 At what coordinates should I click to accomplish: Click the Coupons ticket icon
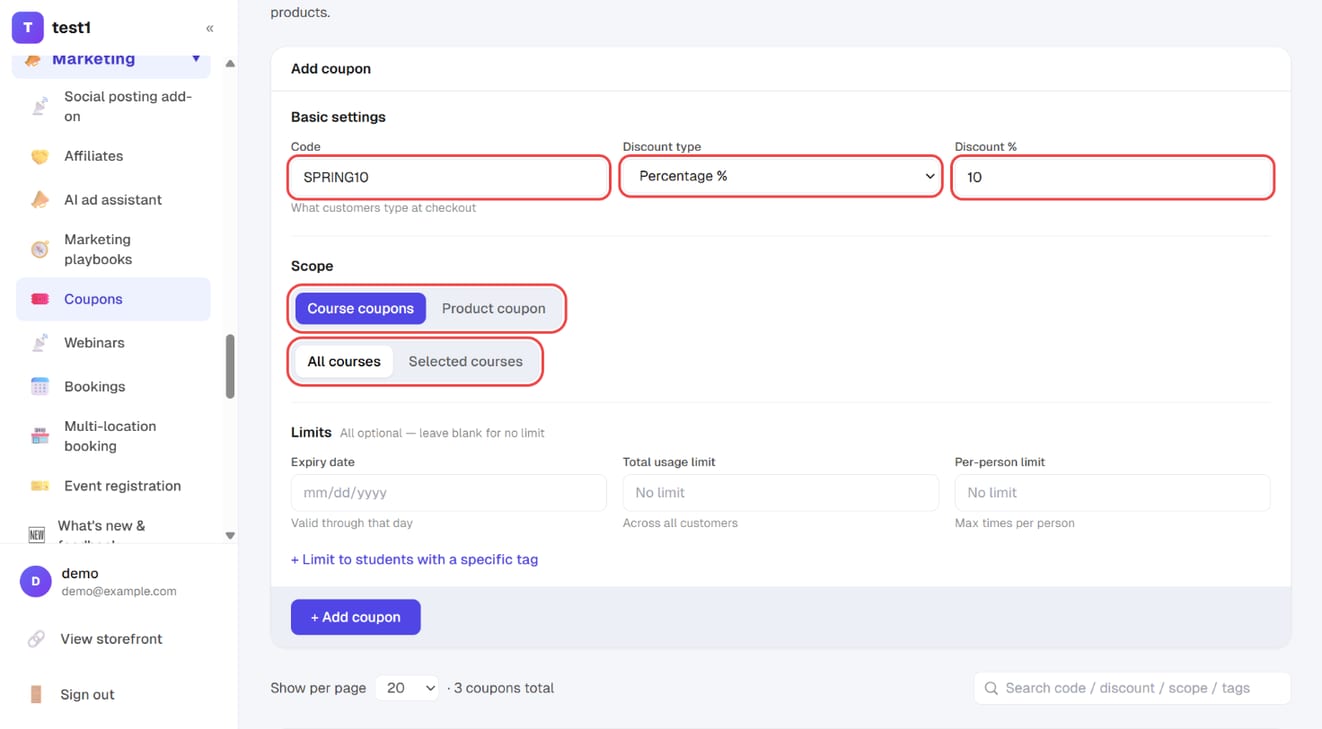click(x=40, y=299)
